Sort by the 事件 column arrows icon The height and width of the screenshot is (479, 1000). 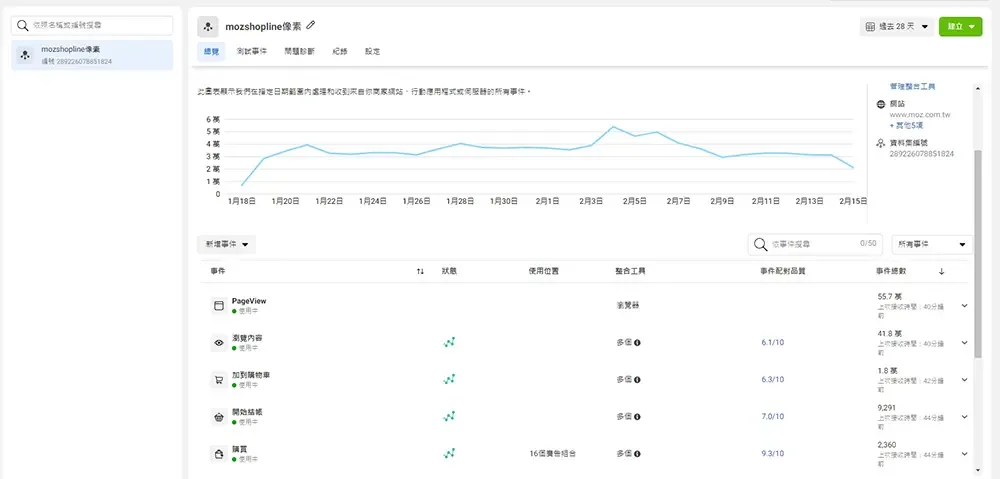pyautogui.click(x=420, y=271)
